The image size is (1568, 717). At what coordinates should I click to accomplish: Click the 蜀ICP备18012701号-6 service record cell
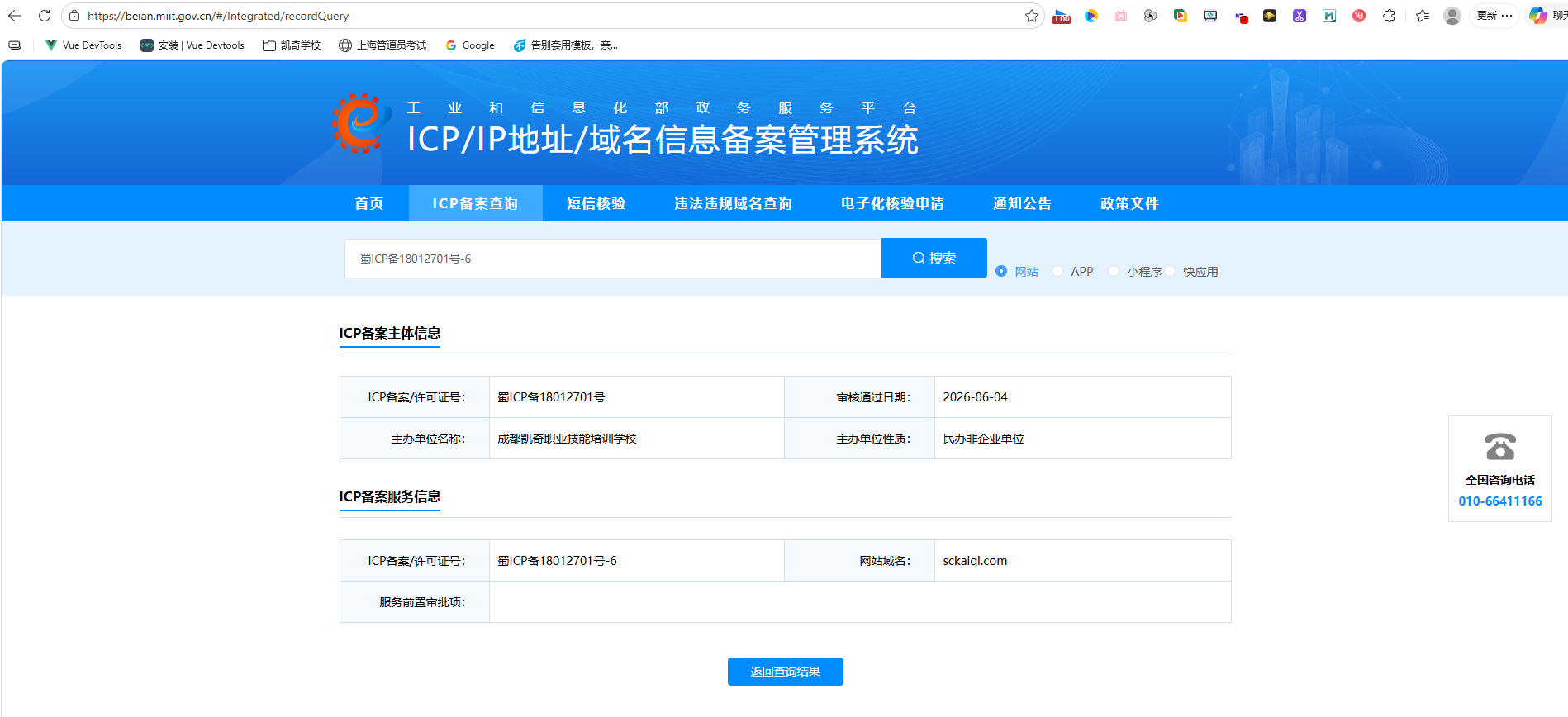coord(636,561)
